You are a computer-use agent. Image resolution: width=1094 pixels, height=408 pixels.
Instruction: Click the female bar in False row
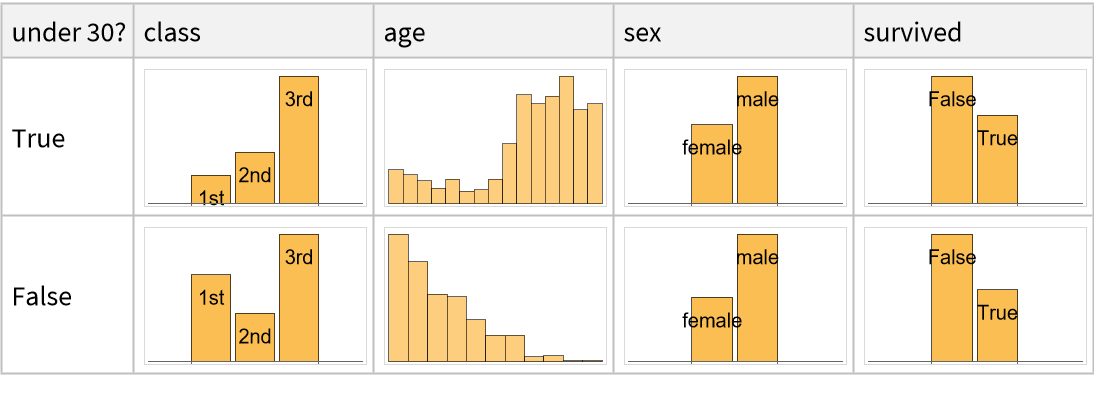tap(712, 329)
